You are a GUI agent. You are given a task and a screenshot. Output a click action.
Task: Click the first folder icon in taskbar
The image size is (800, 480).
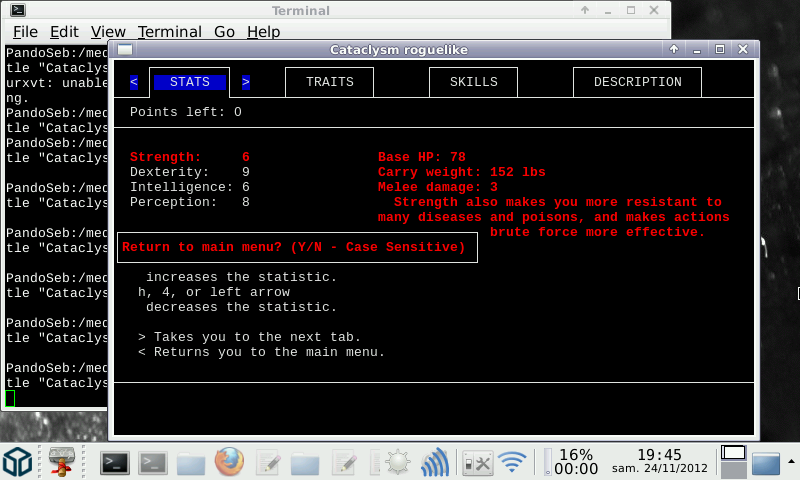coord(191,463)
